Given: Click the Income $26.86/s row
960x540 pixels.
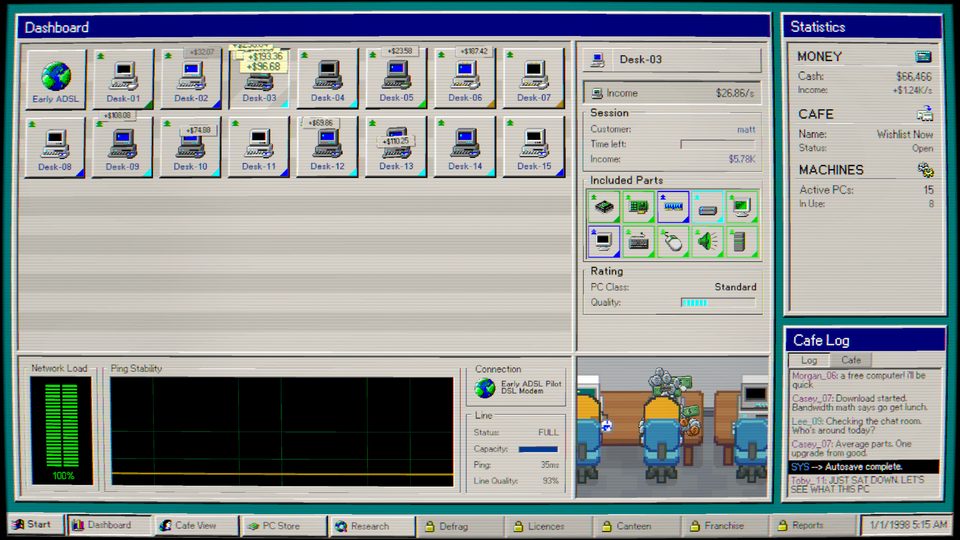Looking at the screenshot, I should click(672, 93).
